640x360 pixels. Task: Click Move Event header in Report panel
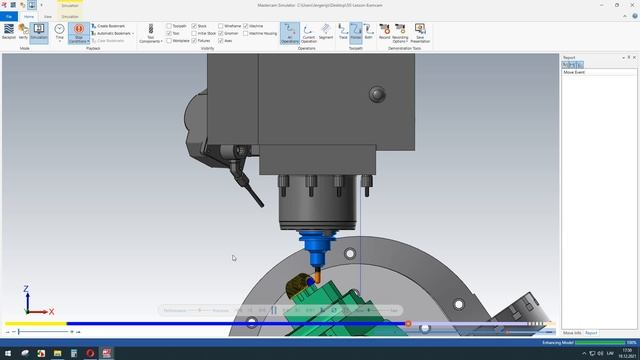pos(574,72)
